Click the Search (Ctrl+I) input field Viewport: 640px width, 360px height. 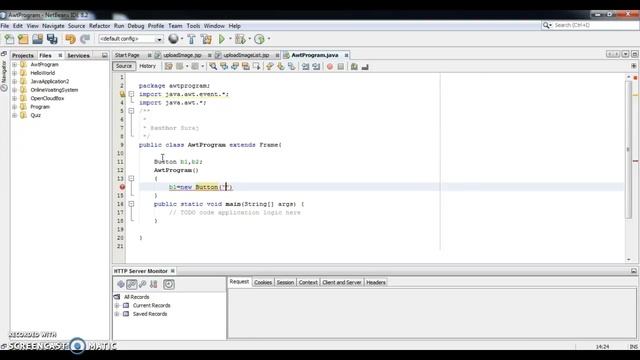pyautogui.click(x=595, y=25)
